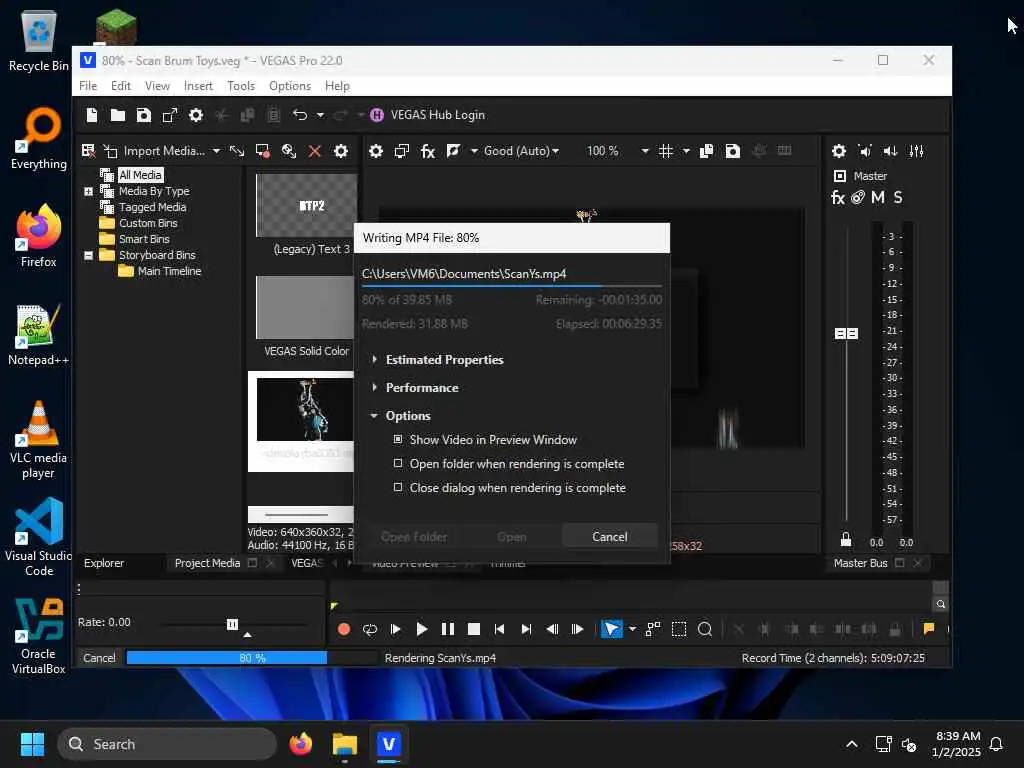Open Video Preview settings gear
The width and height of the screenshot is (1024, 768).
click(x=376, y=151)
